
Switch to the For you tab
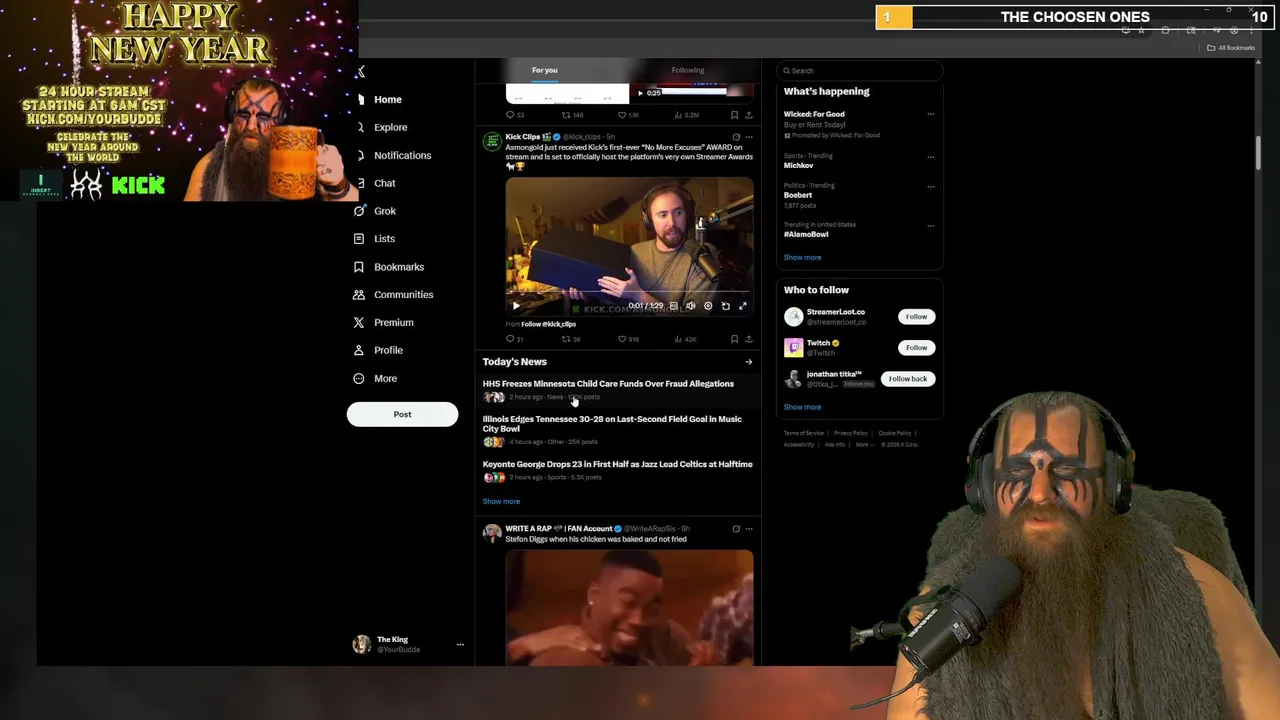pyautogui.click(x=545, y=70)
